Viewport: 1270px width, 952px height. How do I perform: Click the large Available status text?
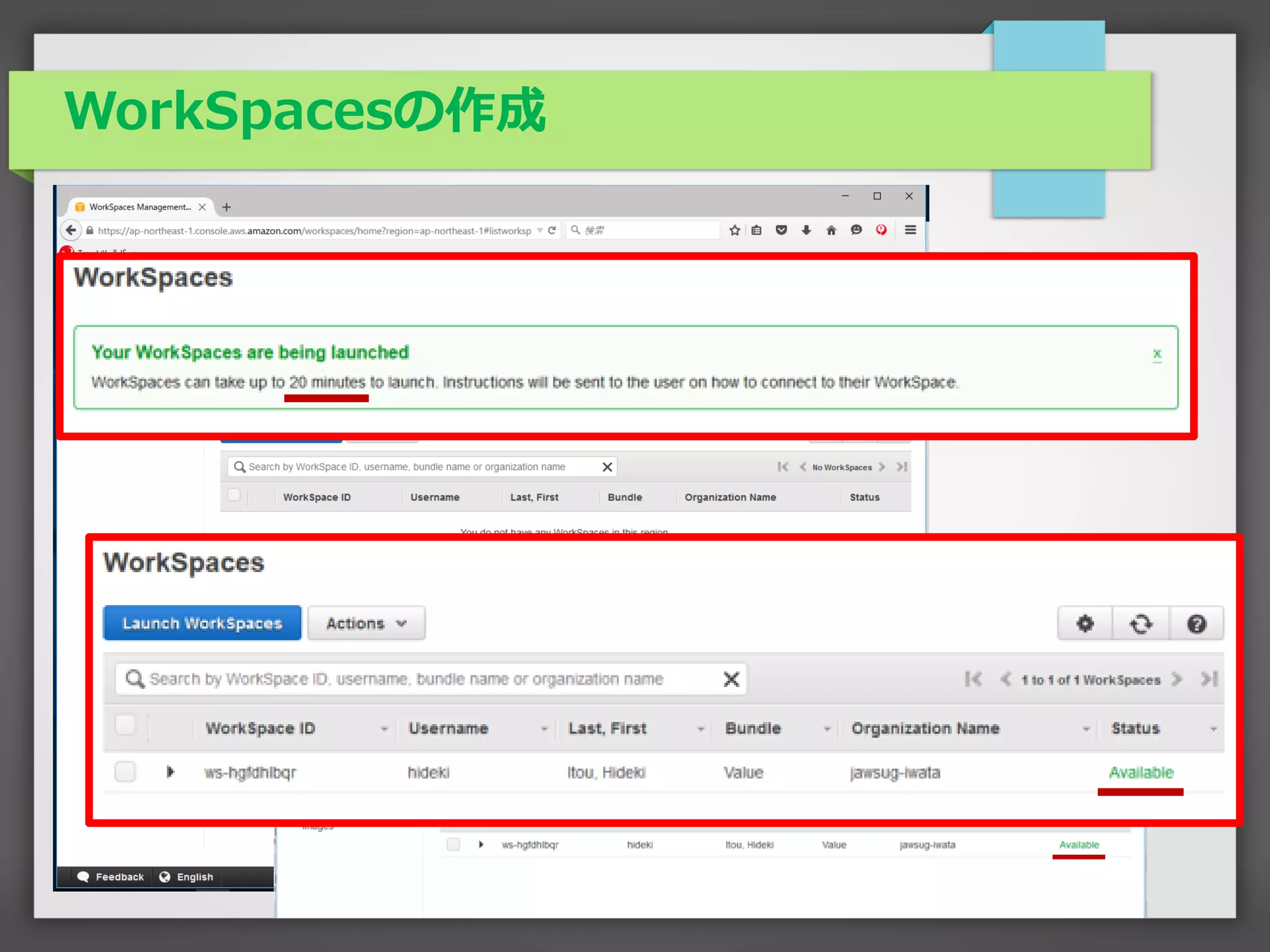tap(1141, 772)
